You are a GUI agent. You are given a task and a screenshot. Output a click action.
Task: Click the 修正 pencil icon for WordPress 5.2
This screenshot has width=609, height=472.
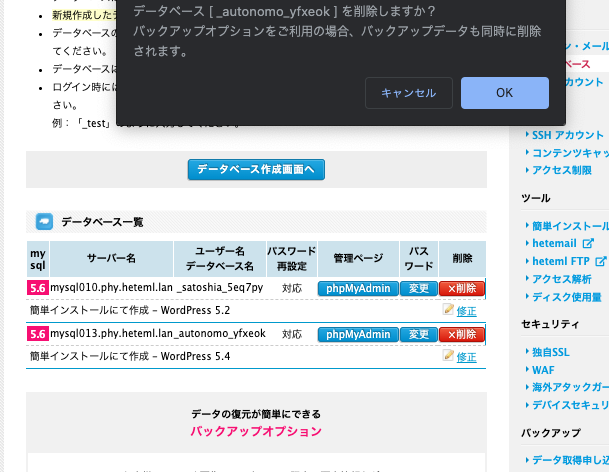click(449, 311)
